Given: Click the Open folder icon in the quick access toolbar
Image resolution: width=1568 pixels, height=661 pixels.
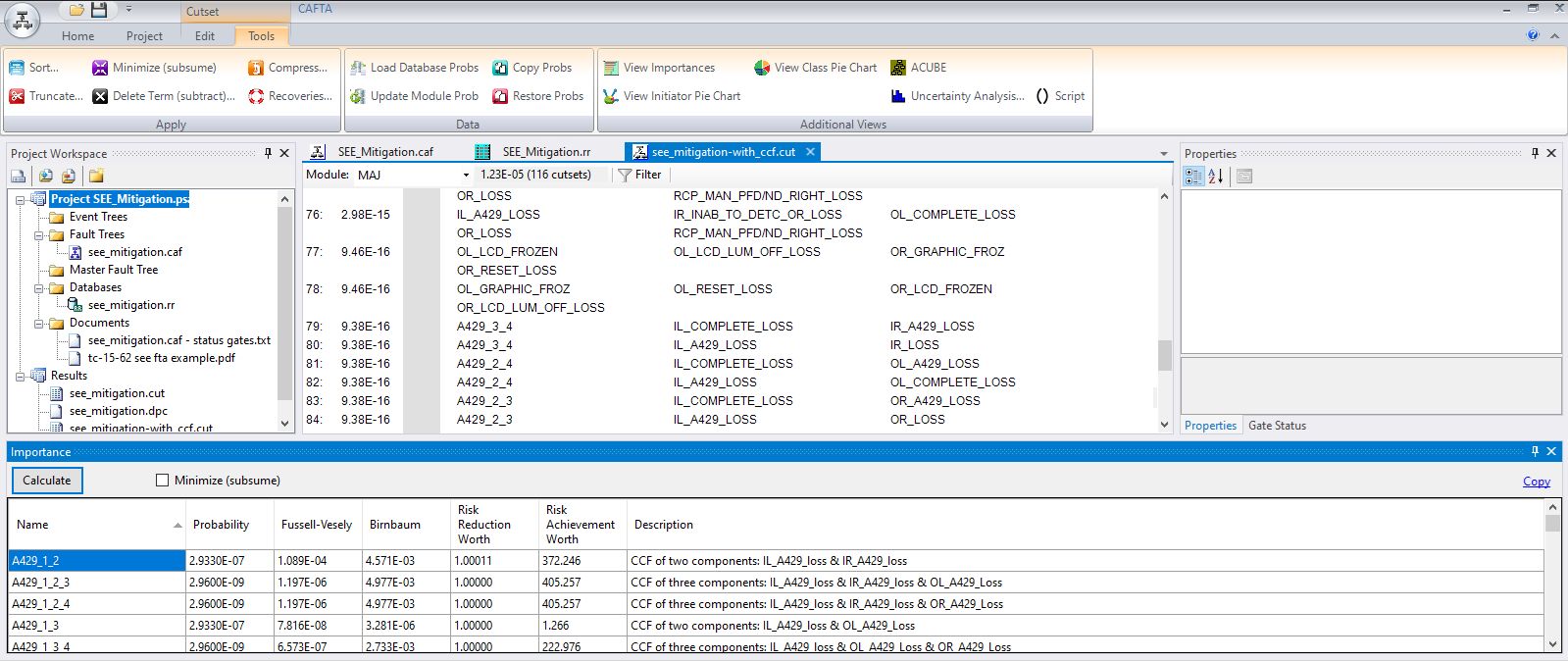Looking at the screenshot, I should tap(76, 10).
